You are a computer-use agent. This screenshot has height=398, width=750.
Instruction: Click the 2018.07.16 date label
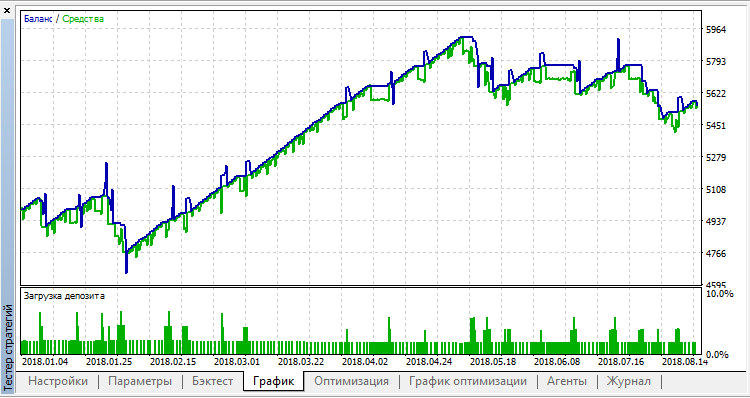621,361
